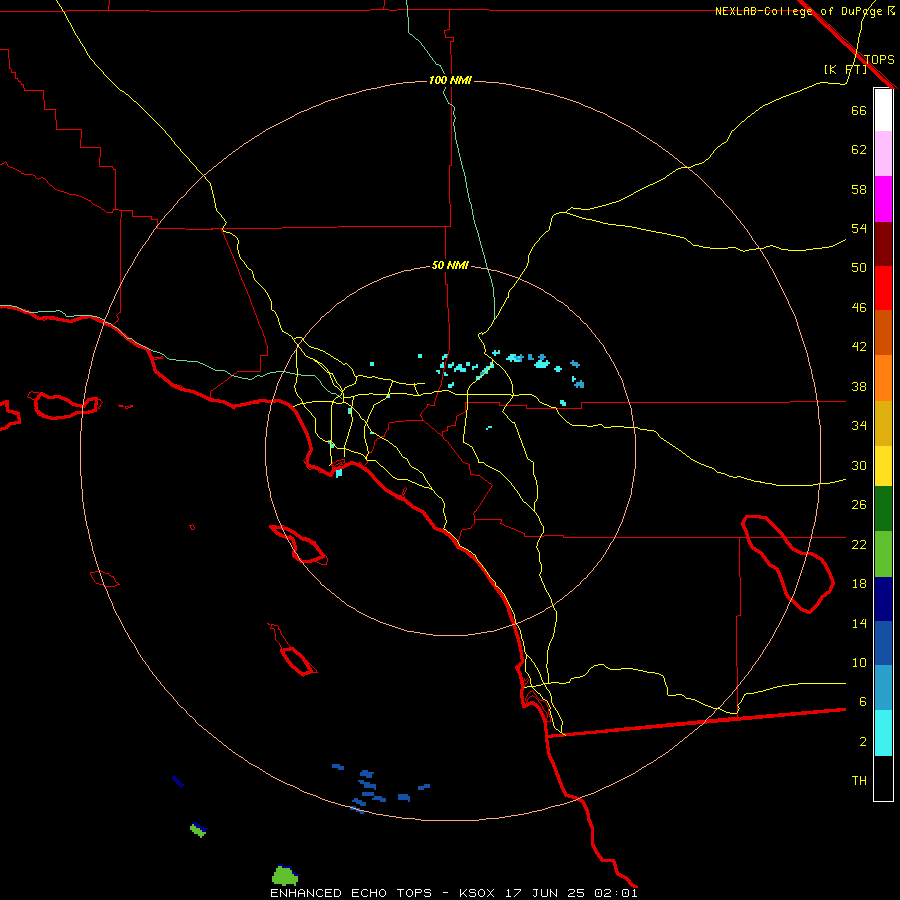Click the light green legend swatch
Image resolution: width=900 pixels, height=900 pixels.
point(883,554)
